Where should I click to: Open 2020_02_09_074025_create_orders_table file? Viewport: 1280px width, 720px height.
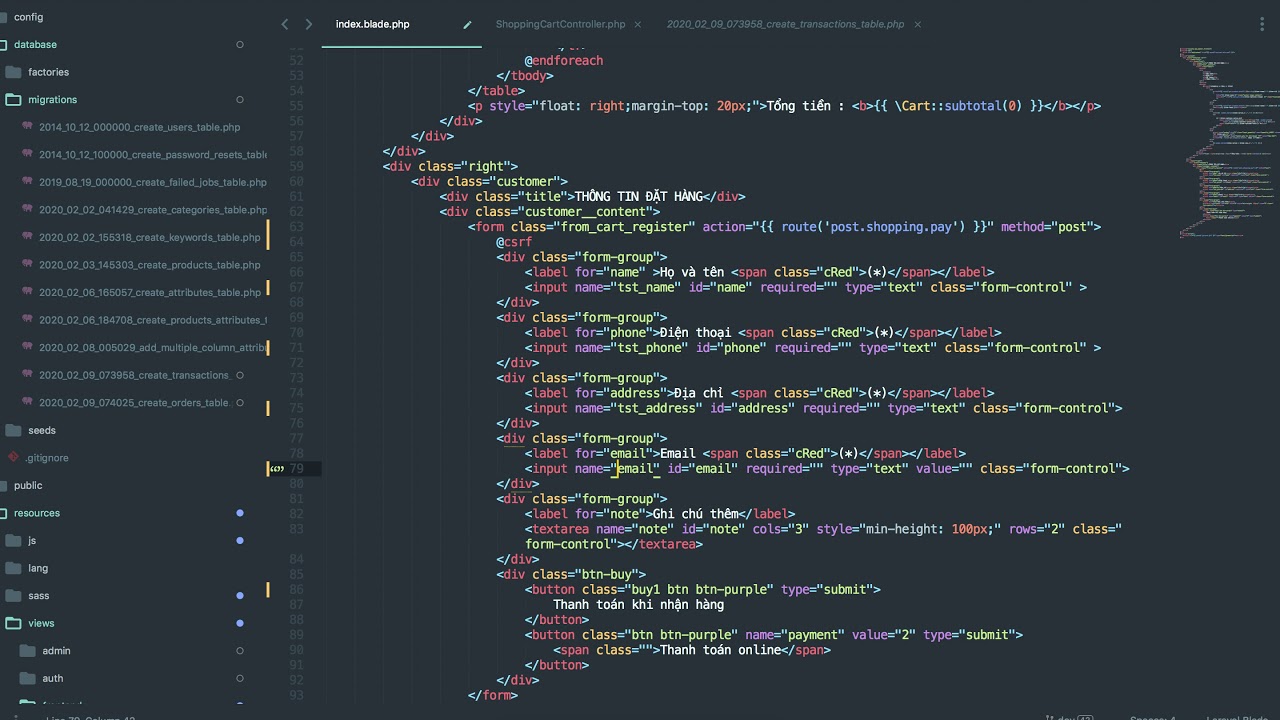click(x=134, y=402)
